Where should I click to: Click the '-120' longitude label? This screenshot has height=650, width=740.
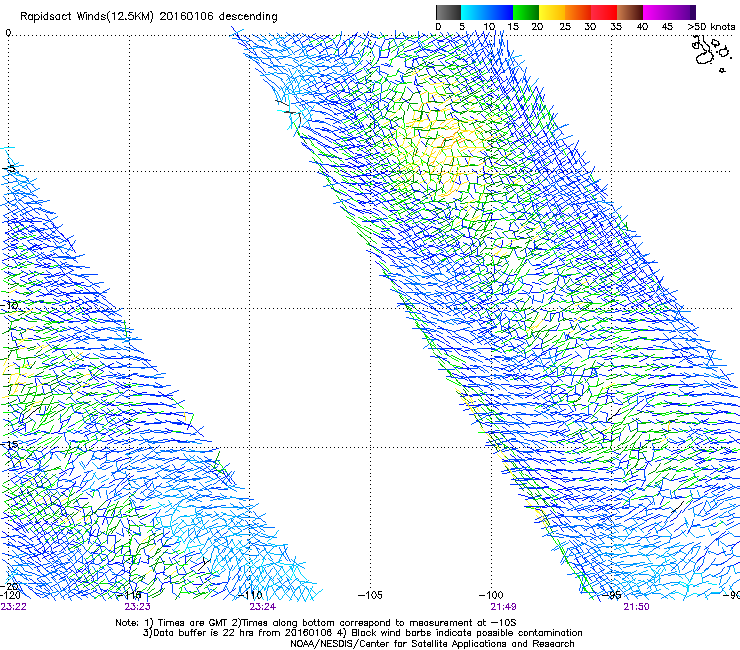tap(10, 595)
